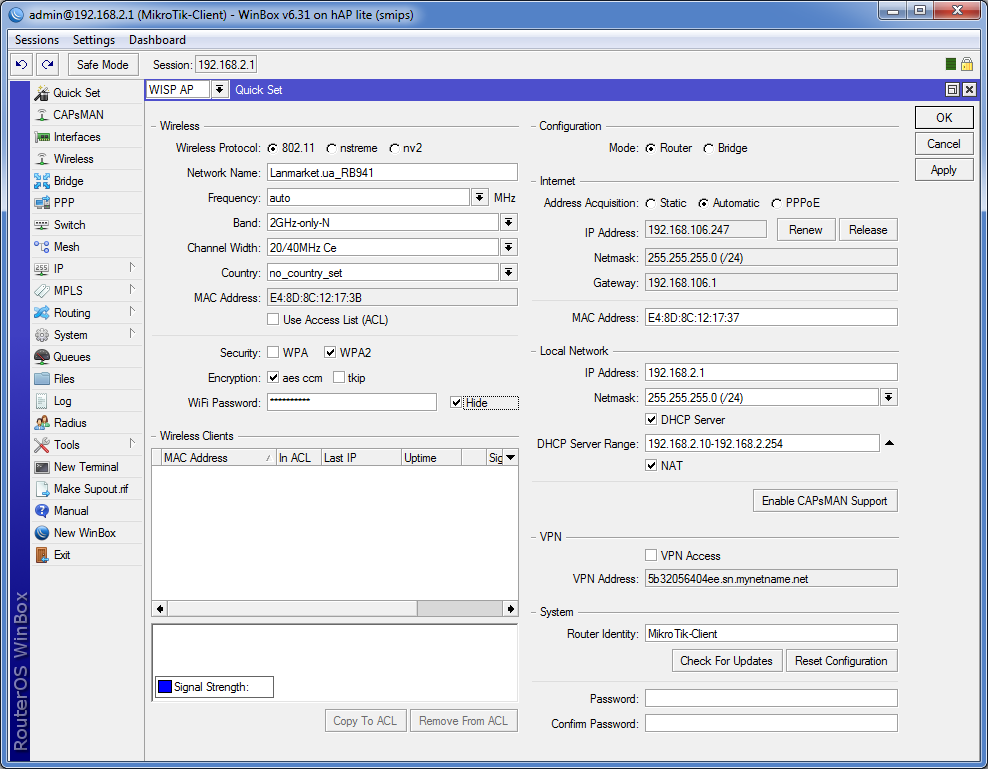Open the Sessions menu
988x769 pixels.
pos(37,40)
